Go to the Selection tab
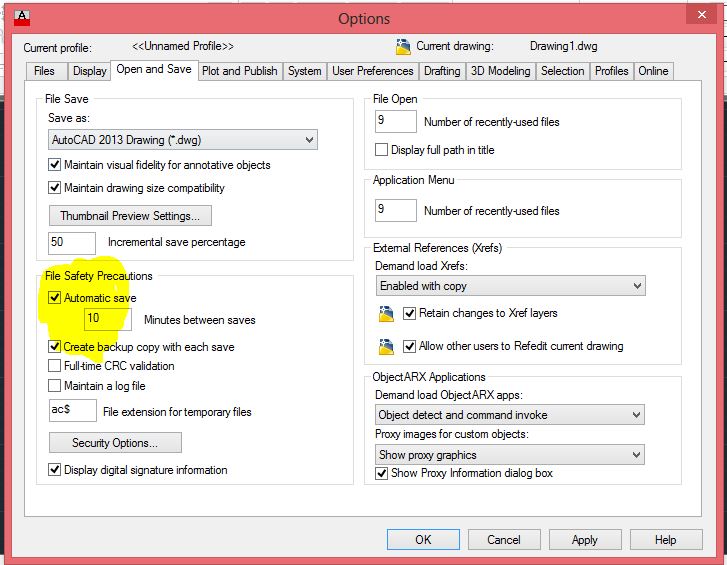The height and width of the screenshot is (565, 727). click(x=562, y=71)
